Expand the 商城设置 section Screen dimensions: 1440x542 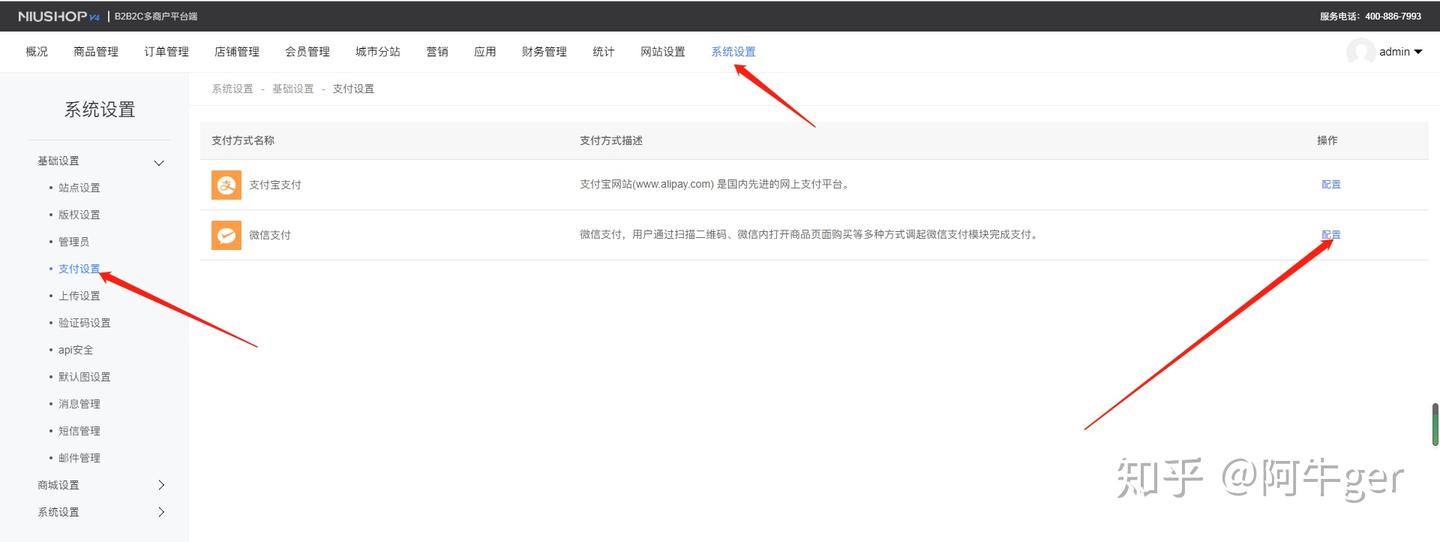click(162, 485)
